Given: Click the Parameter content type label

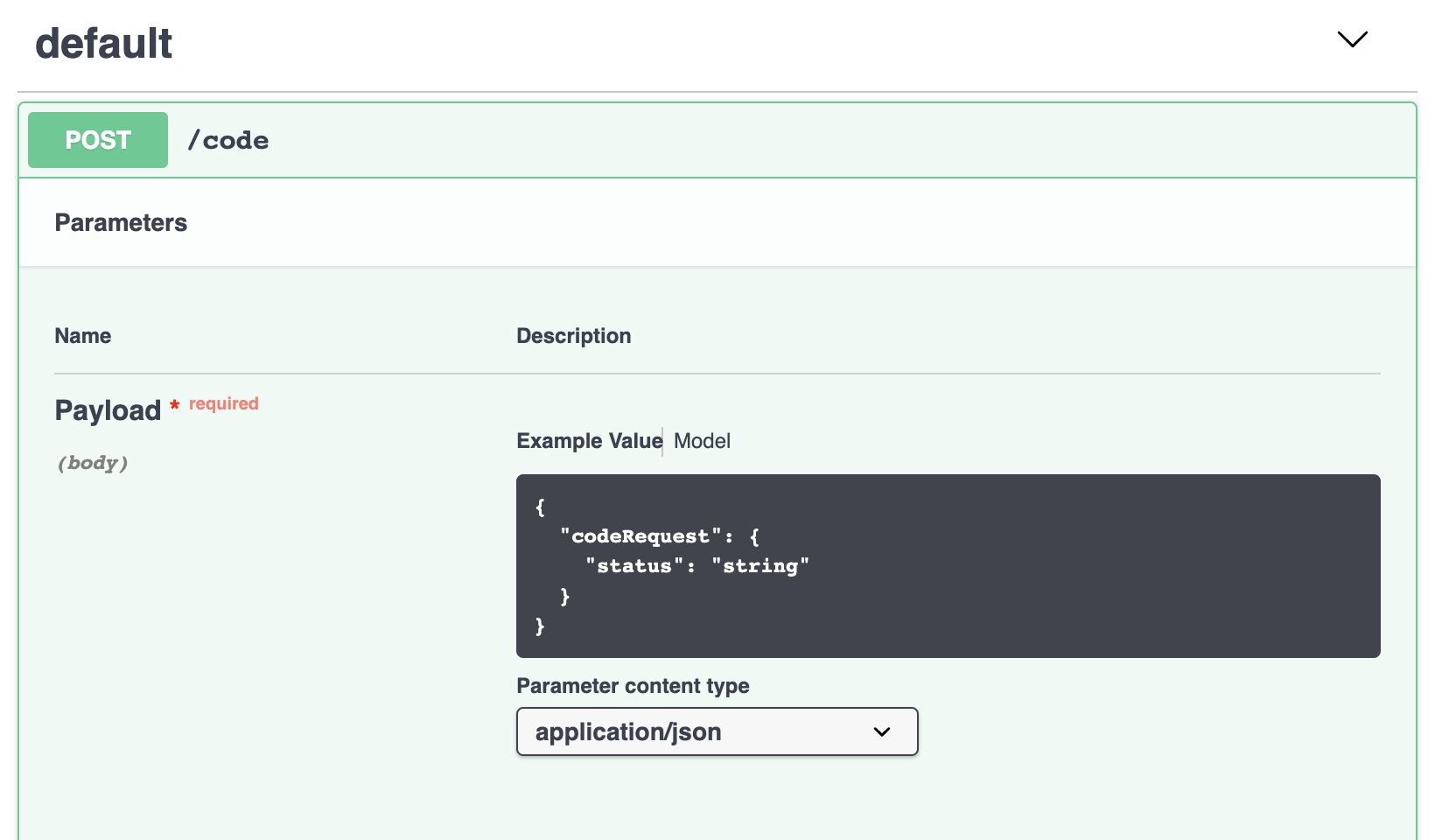Looking at the screenshot, I should [x=633, y=686].
